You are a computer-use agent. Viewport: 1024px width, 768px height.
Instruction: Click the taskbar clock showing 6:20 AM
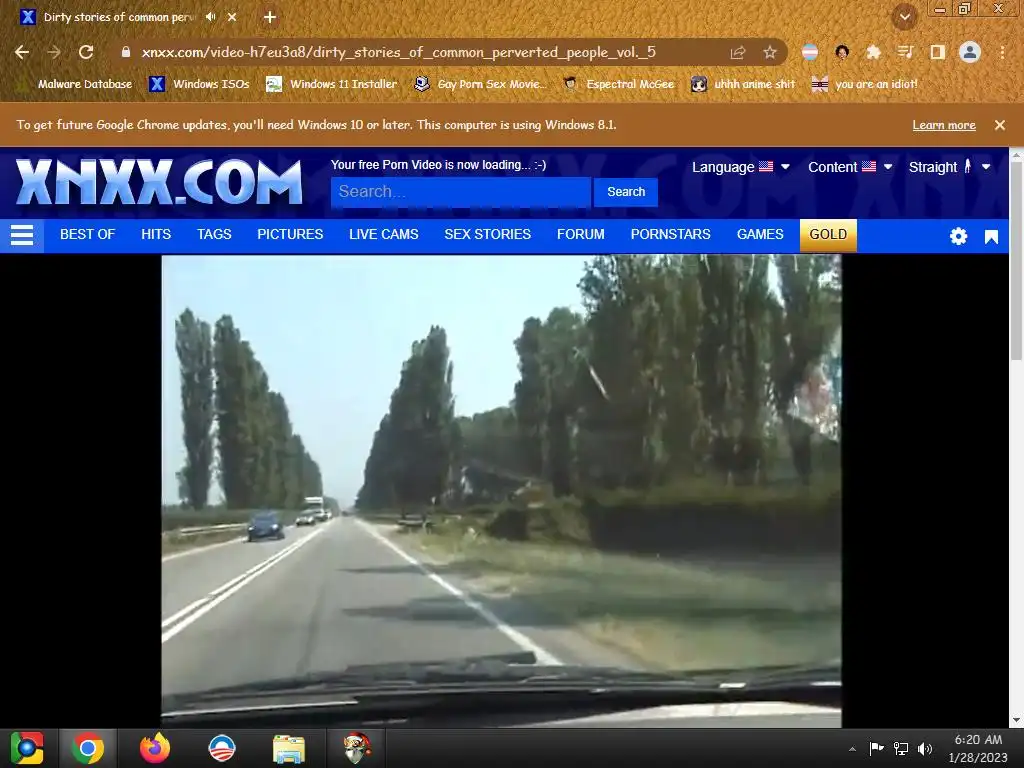(978, 748)
